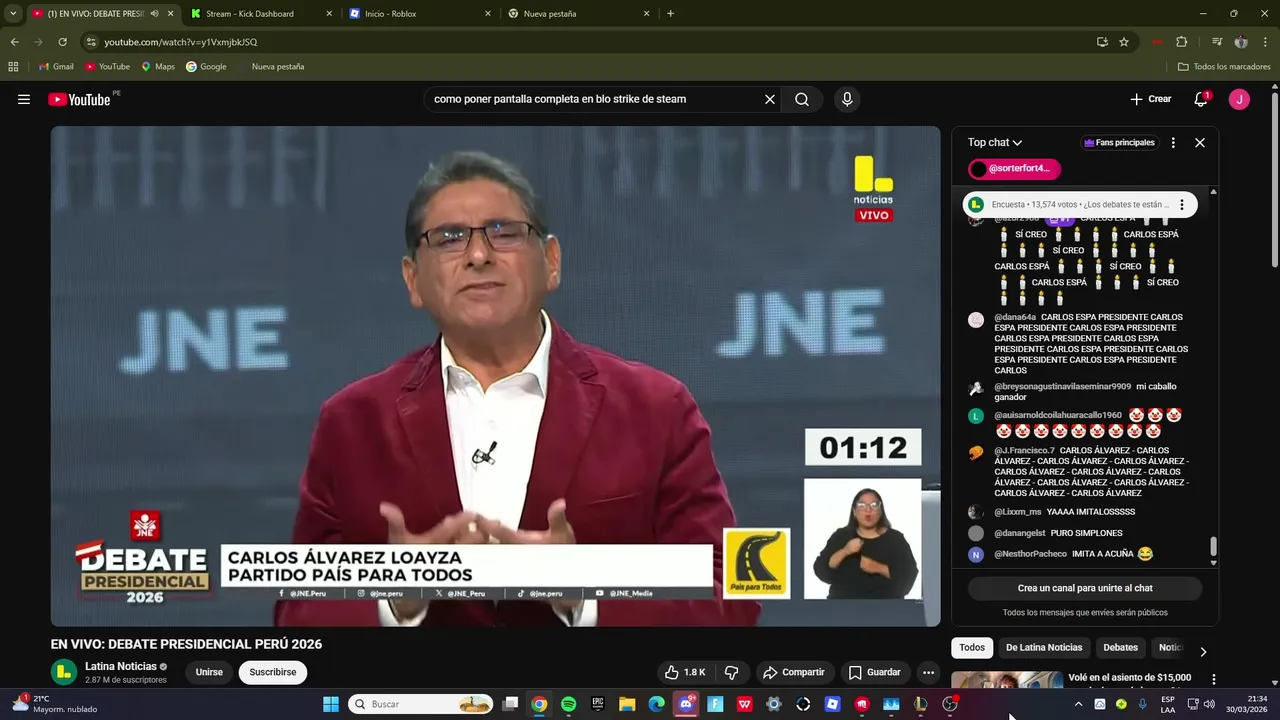Open Todos los marcadores folder

click(x=1224, y=67)
